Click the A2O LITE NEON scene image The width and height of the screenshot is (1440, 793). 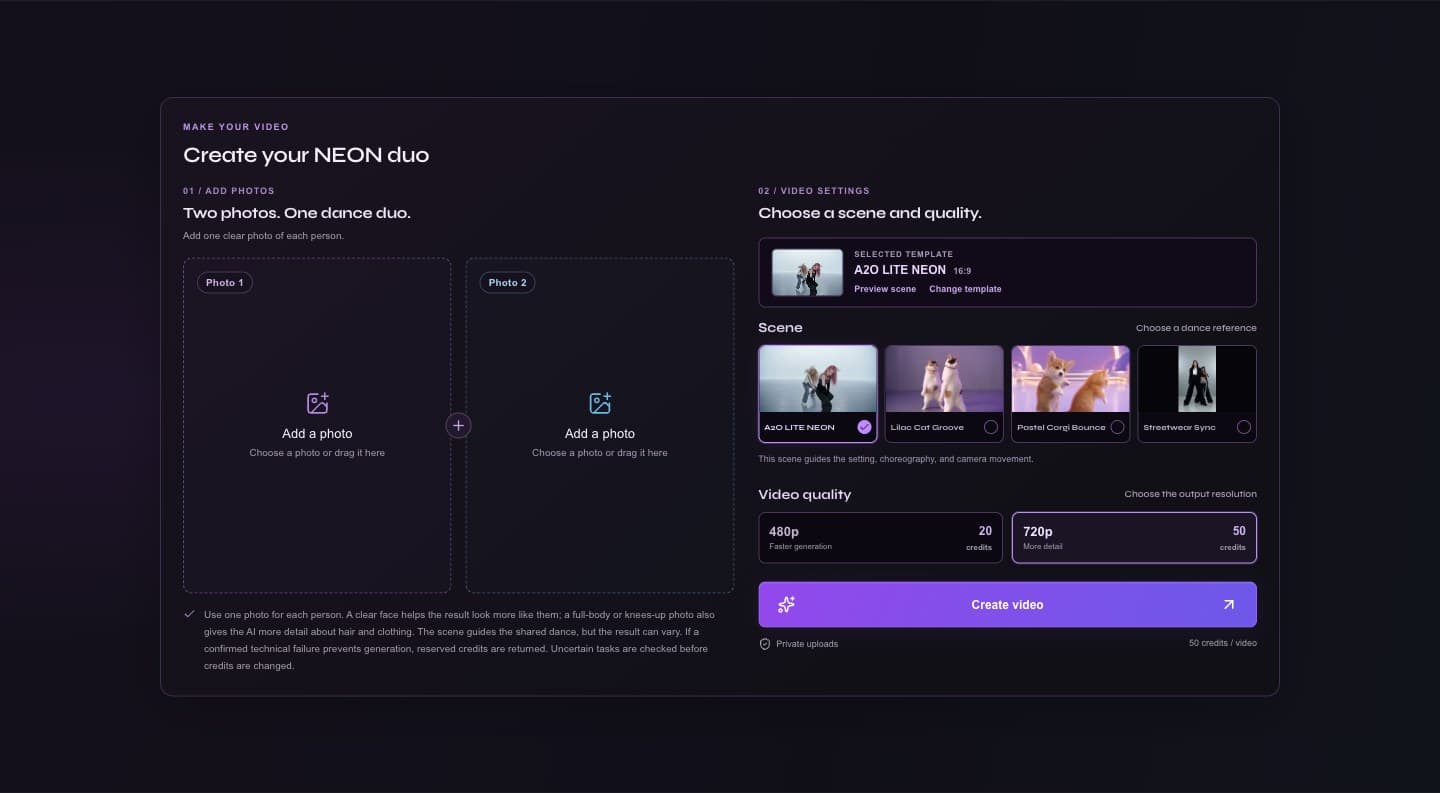coord(818,379)
